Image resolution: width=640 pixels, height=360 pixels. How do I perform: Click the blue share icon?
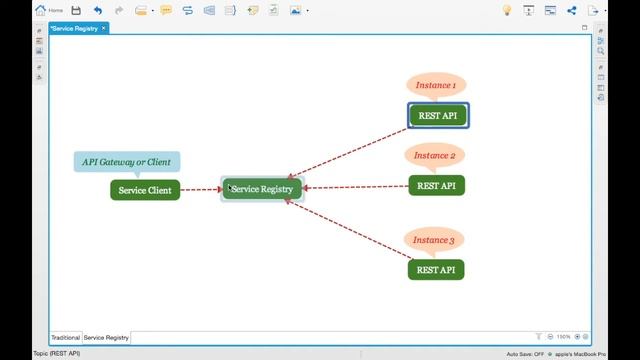571,10
